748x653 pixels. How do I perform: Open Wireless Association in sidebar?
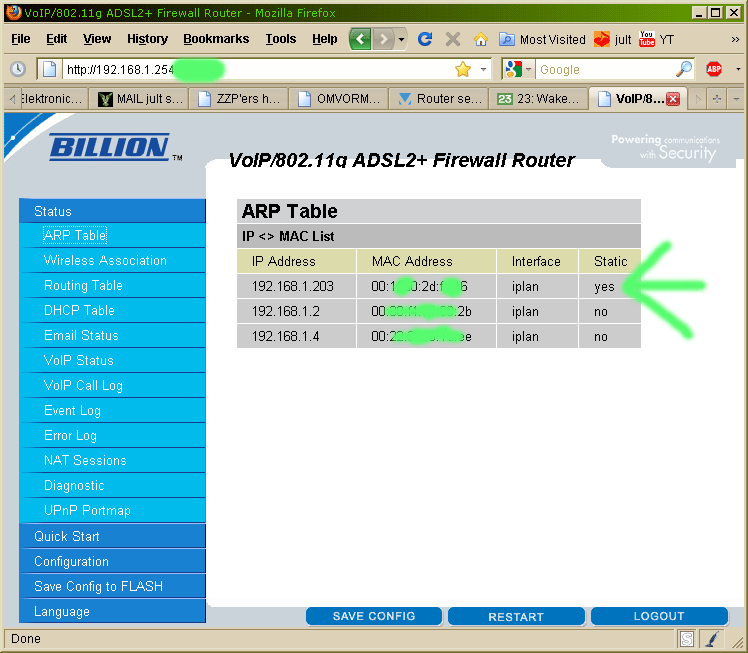point(105,260)
